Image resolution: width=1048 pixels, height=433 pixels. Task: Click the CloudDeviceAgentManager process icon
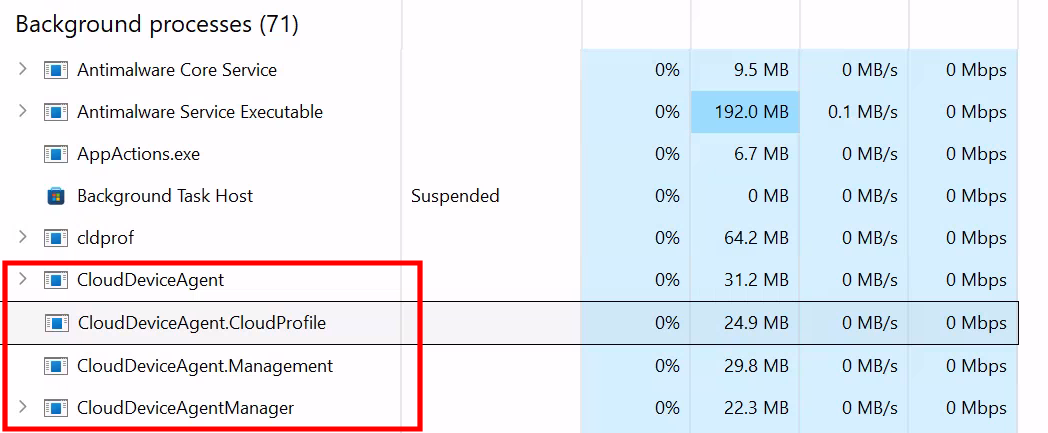point(55,408)
